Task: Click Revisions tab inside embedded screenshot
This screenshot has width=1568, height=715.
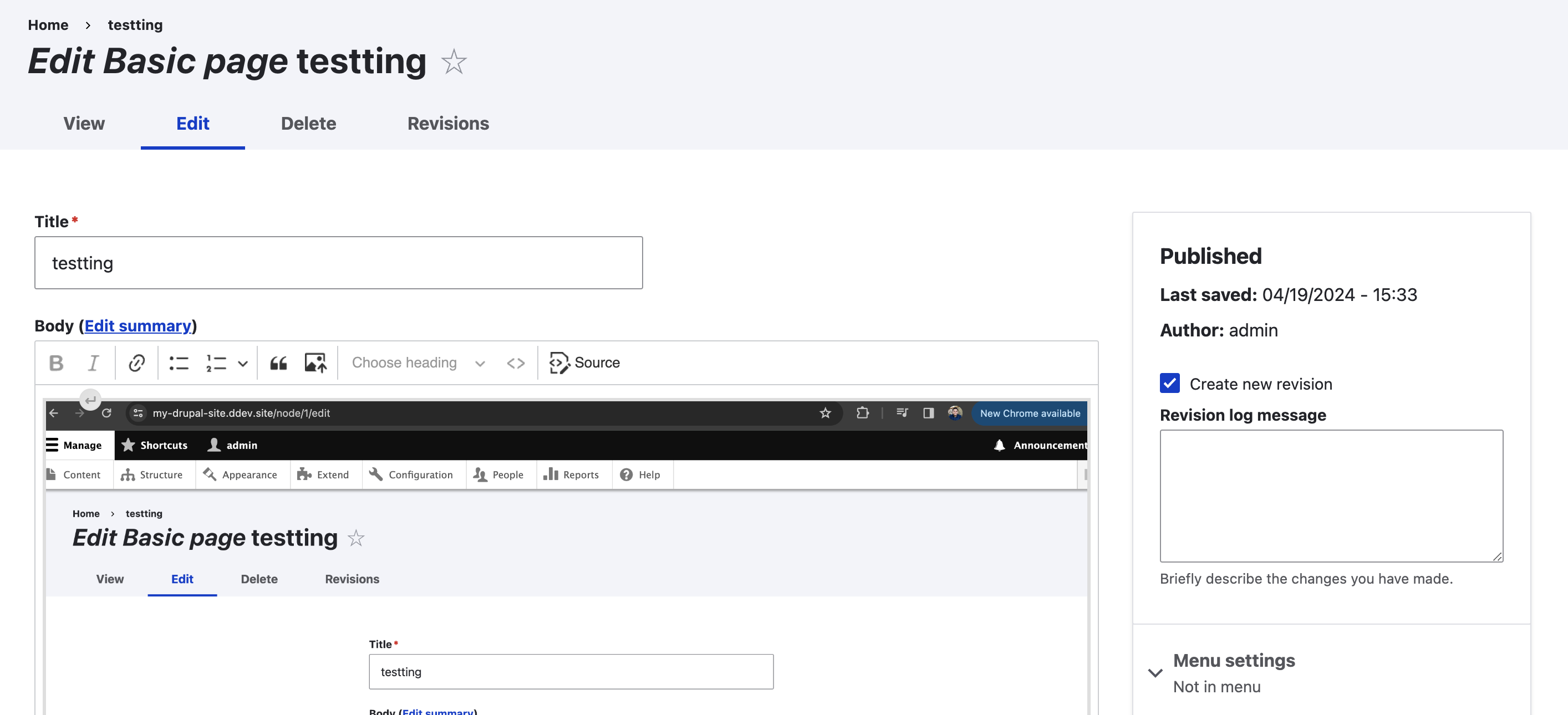Action: click(352, 579)
